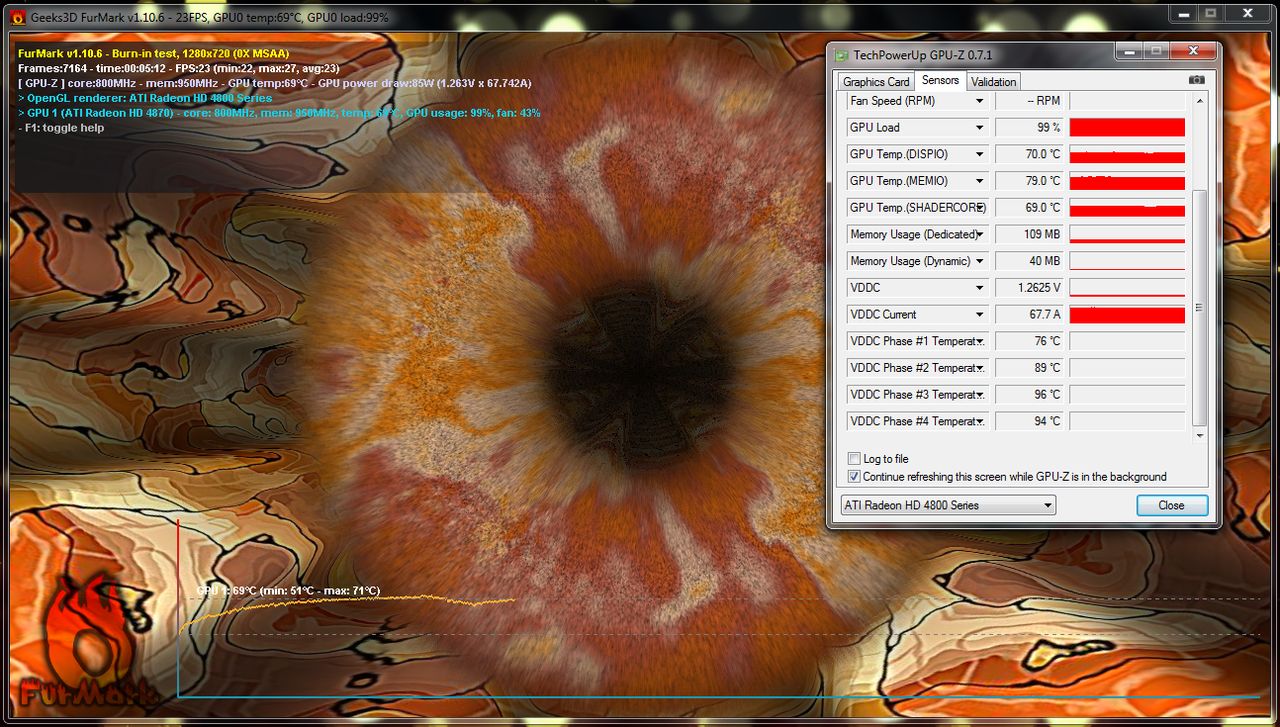Close the FurMark window
Viewport: 1280px width, 727px height.
(x=1248, y=13)
